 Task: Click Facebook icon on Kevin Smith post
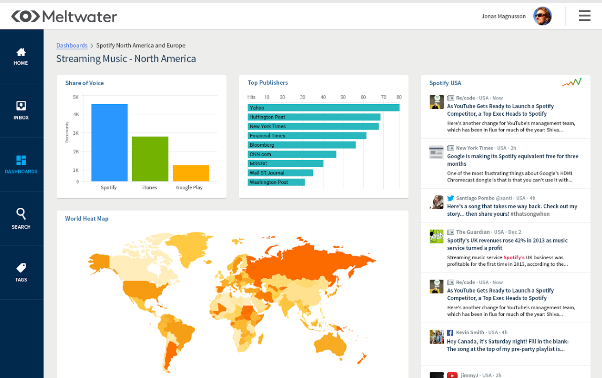(450, 332)
